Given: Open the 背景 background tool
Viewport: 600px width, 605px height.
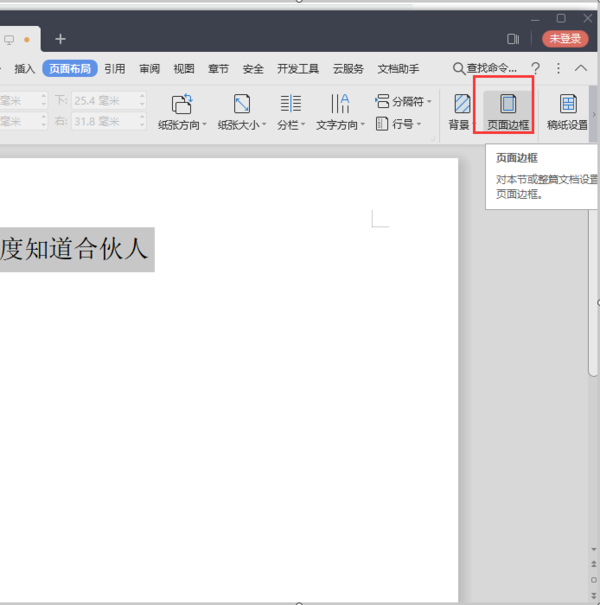Looking at the screenshot, I should (x=462, y=104).
